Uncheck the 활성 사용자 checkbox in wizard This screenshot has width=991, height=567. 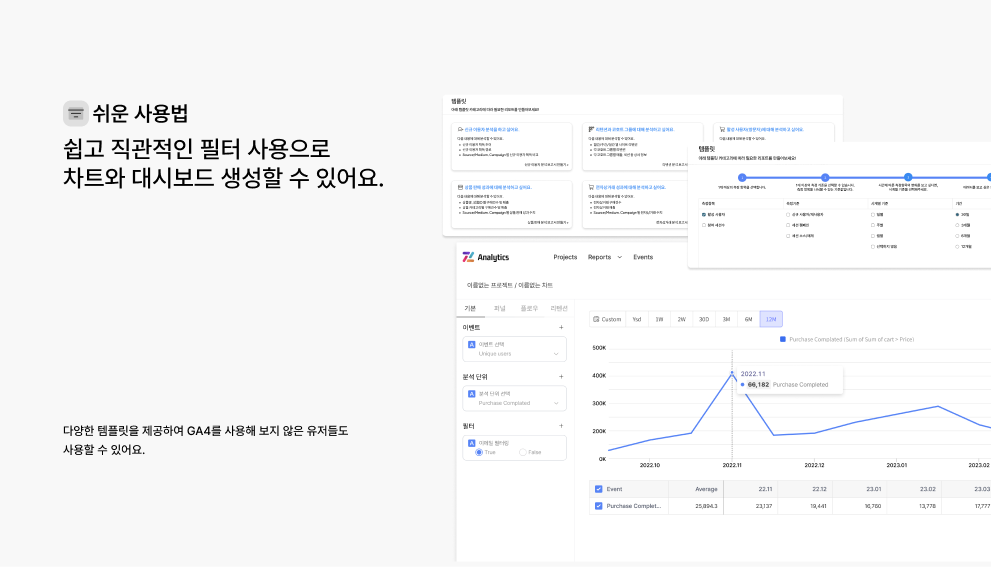pyautogui.click(x=704, y=215)
